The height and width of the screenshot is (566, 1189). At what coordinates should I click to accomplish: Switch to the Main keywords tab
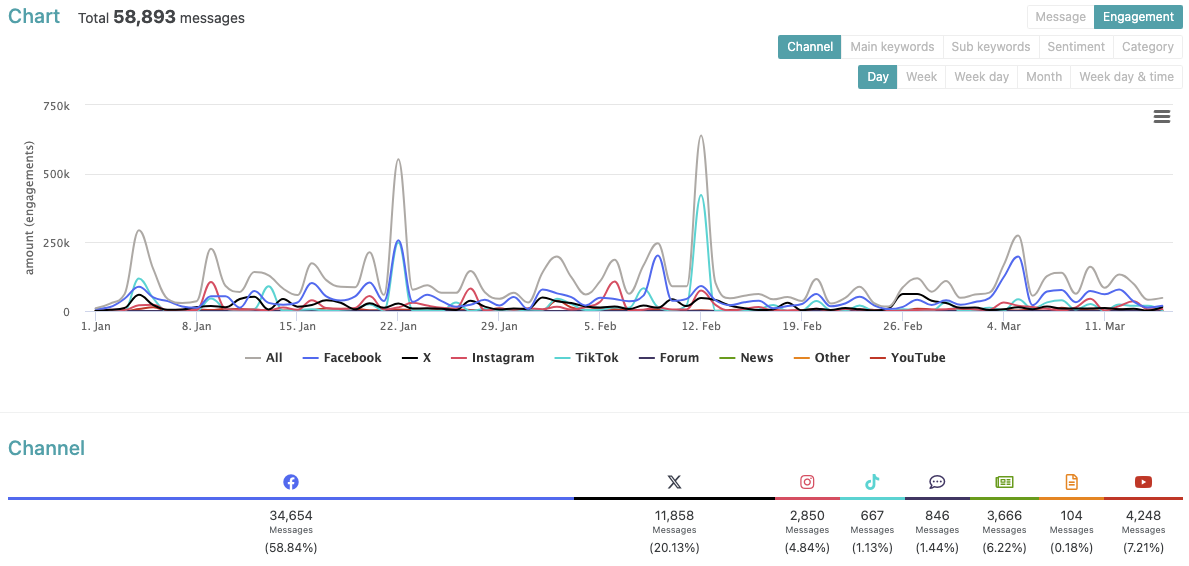[x=892, y=47]
